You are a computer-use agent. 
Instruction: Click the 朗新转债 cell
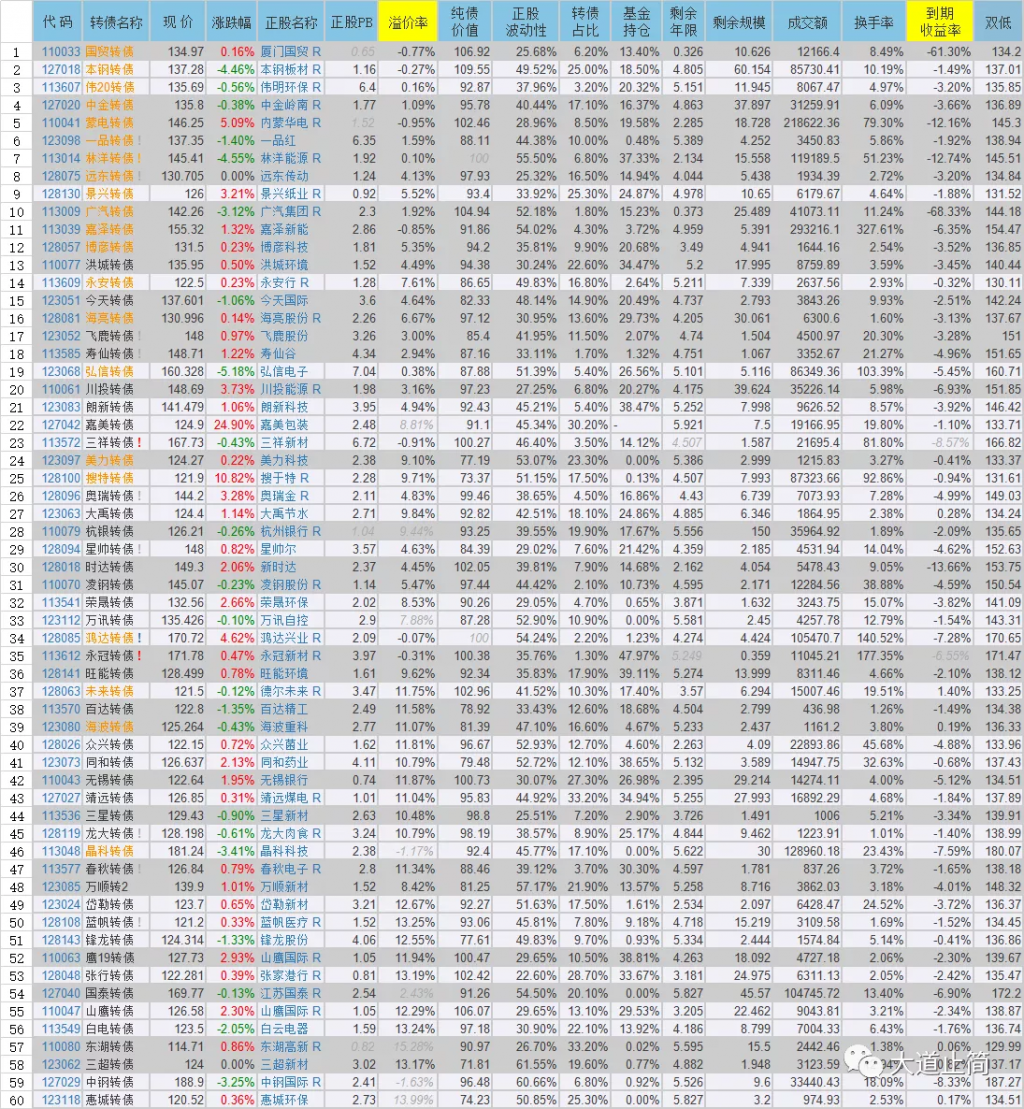point(110,407)
